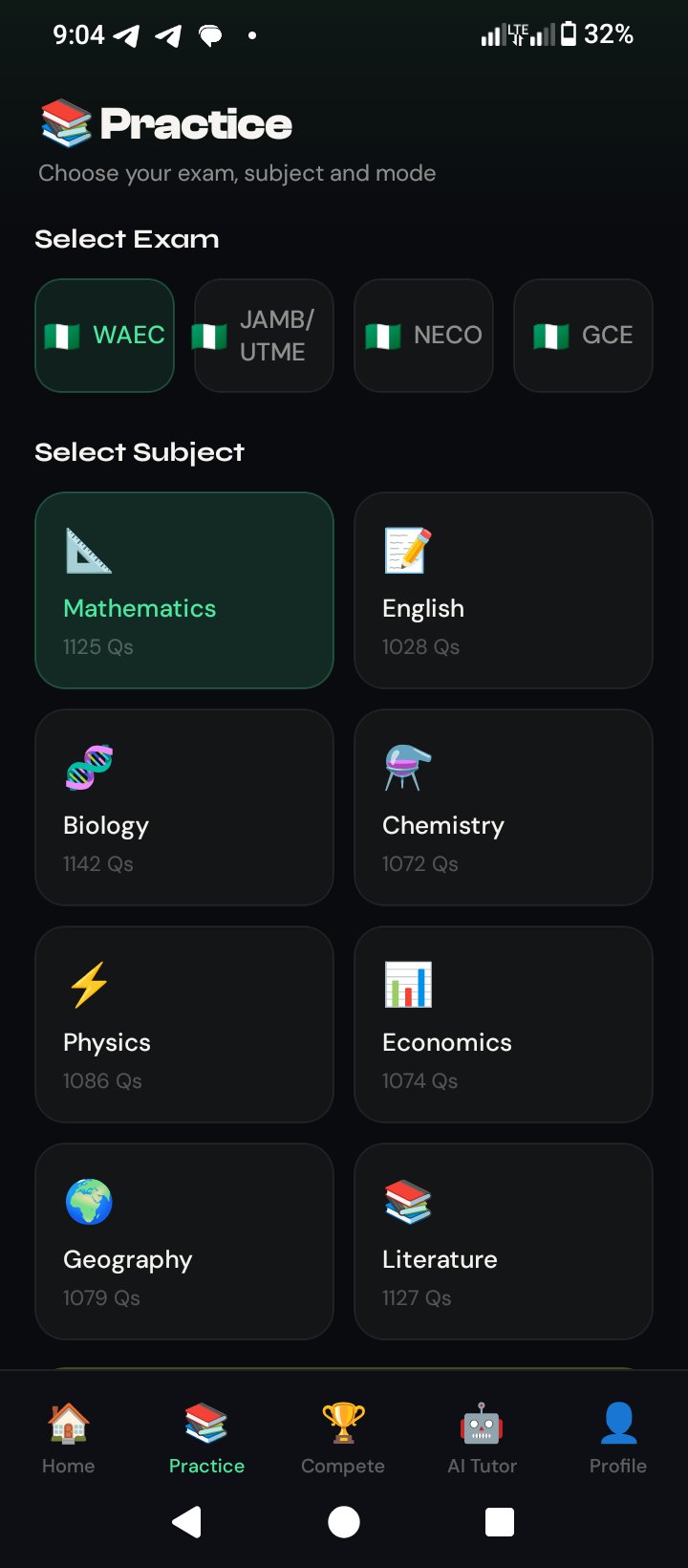Viewport: 688px width, 1568px height.
Task: Tap the Biology DNA icon
Action: coord(89,768)
